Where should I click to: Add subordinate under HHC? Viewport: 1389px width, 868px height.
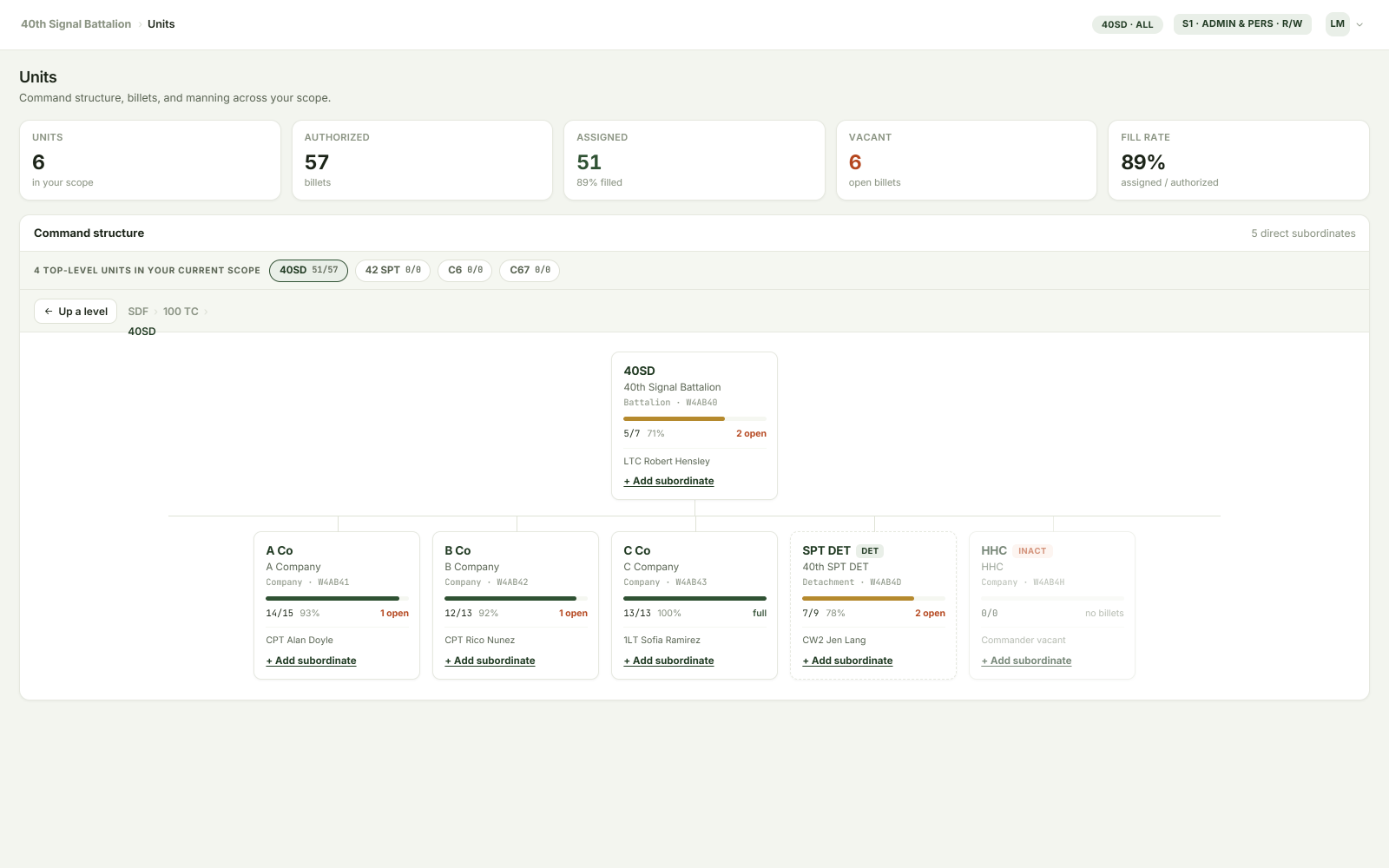(1026, 661)
